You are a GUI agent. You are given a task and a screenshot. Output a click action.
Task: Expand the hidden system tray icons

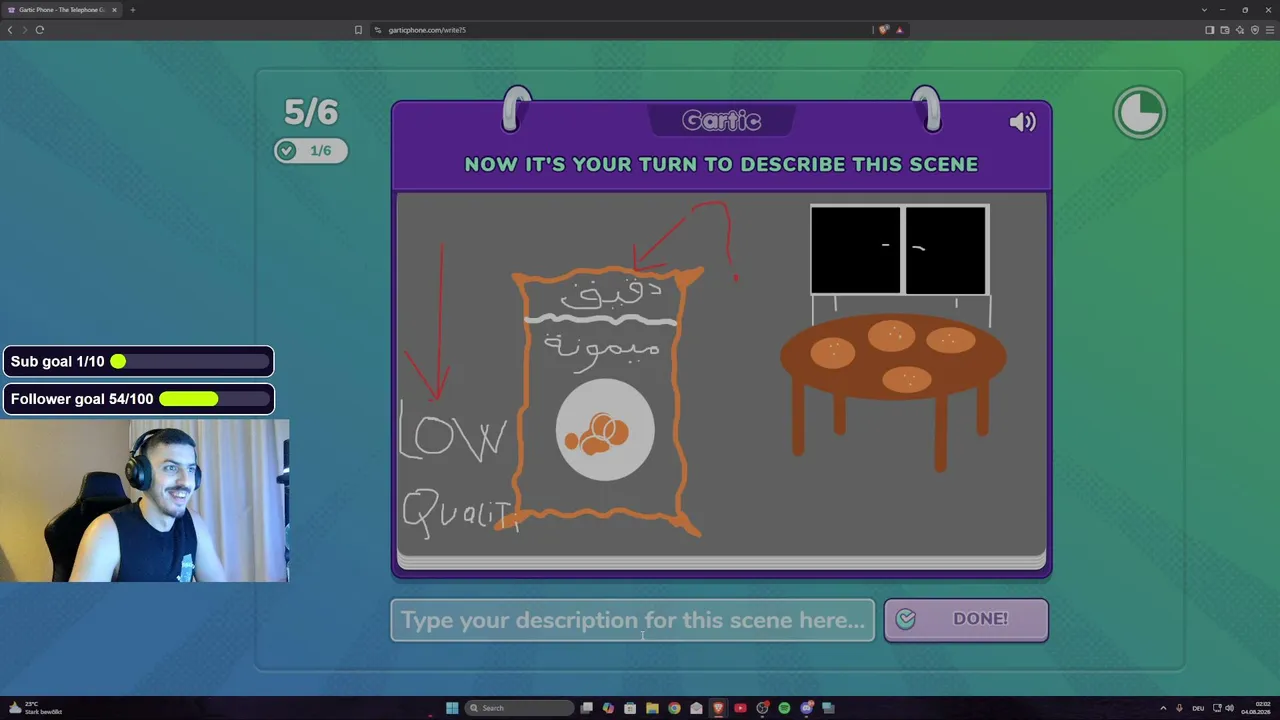tap(1163, 708)
